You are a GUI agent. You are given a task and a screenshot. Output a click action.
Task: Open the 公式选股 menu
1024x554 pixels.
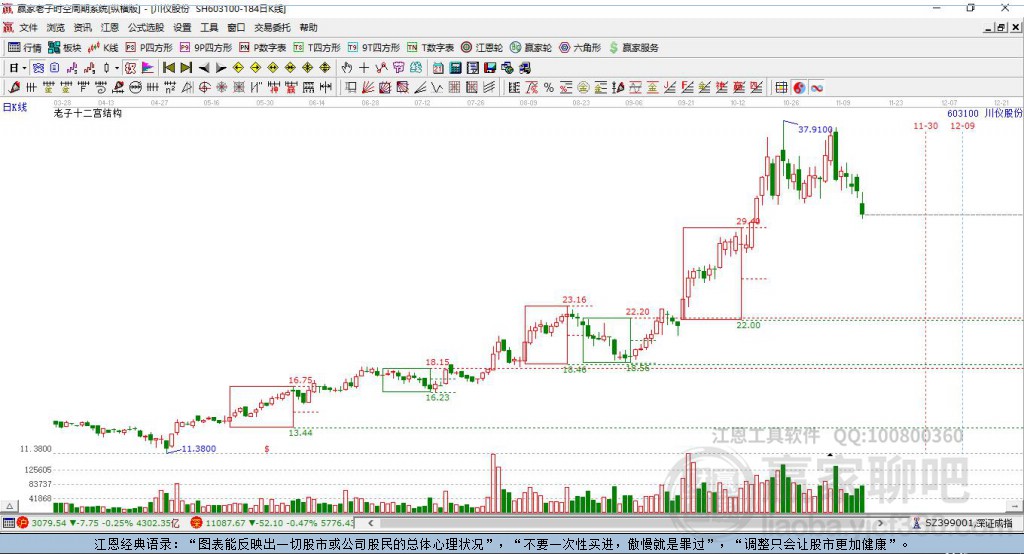click(x=146, y=27)
